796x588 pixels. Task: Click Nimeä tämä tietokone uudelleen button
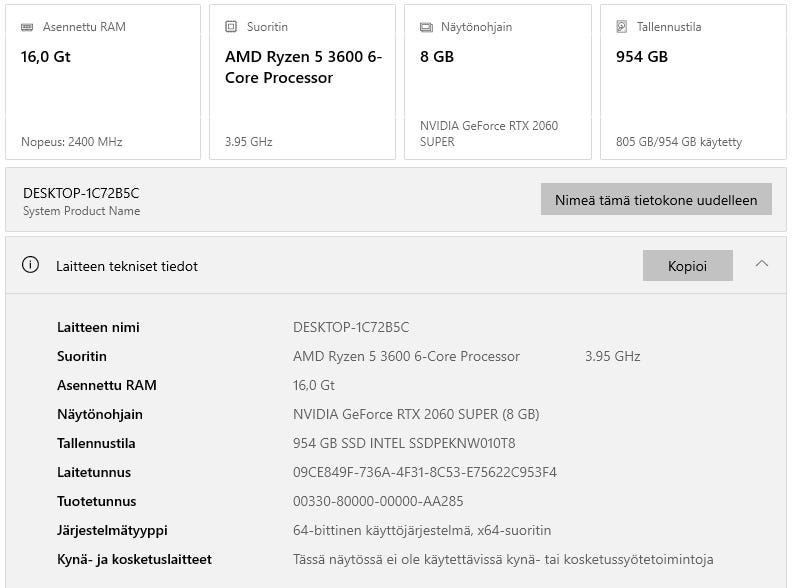[656, 199]
